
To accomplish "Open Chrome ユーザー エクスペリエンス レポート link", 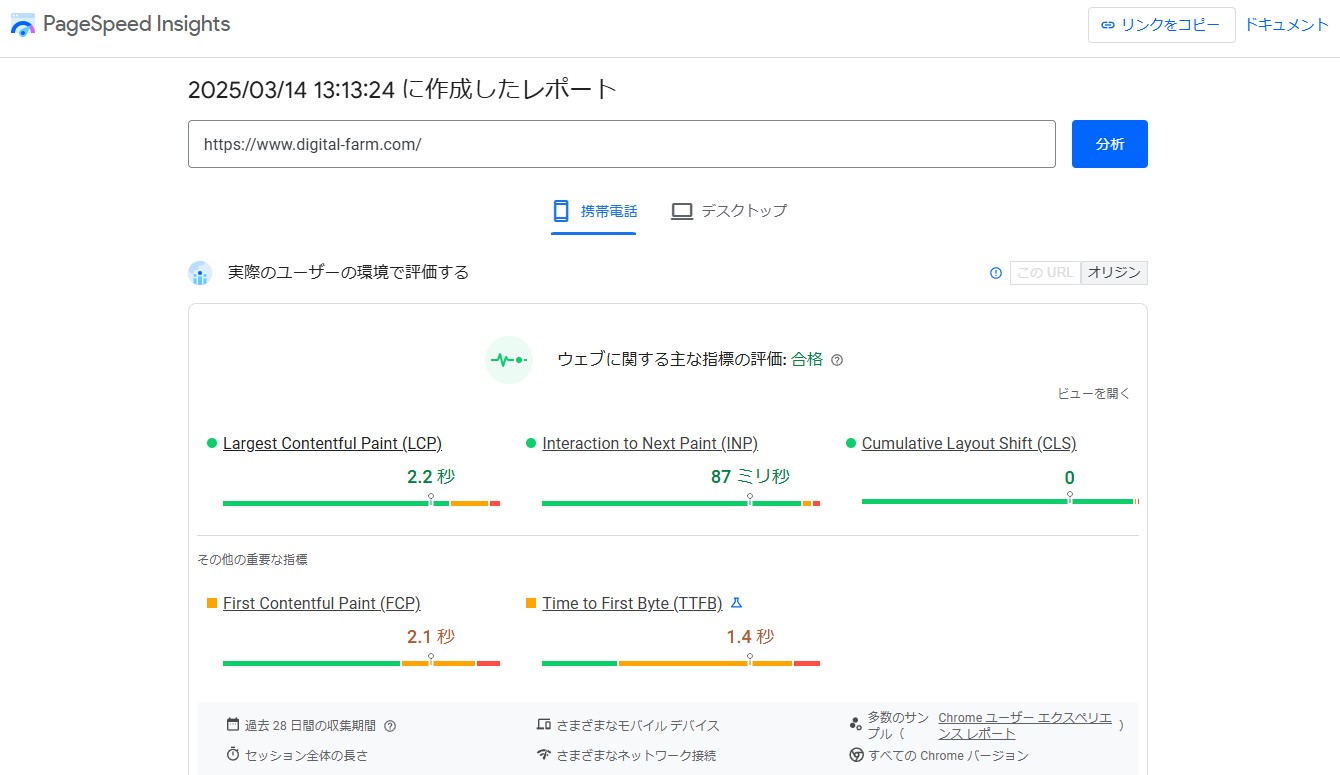I will 1025,726.
